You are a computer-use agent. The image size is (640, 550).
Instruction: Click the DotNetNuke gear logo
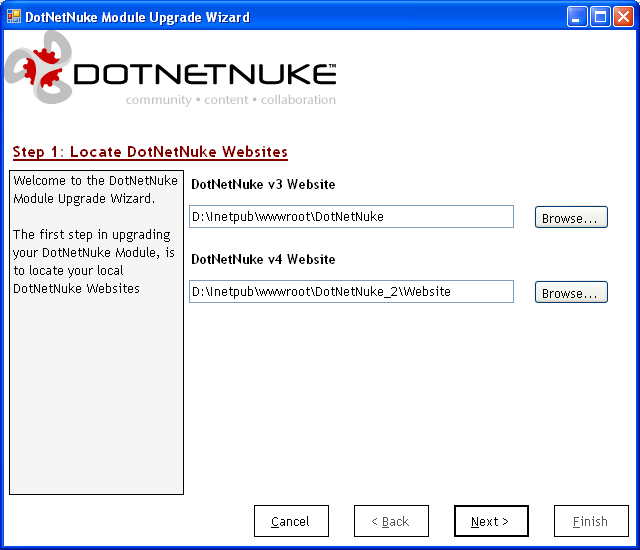[38, 68]
